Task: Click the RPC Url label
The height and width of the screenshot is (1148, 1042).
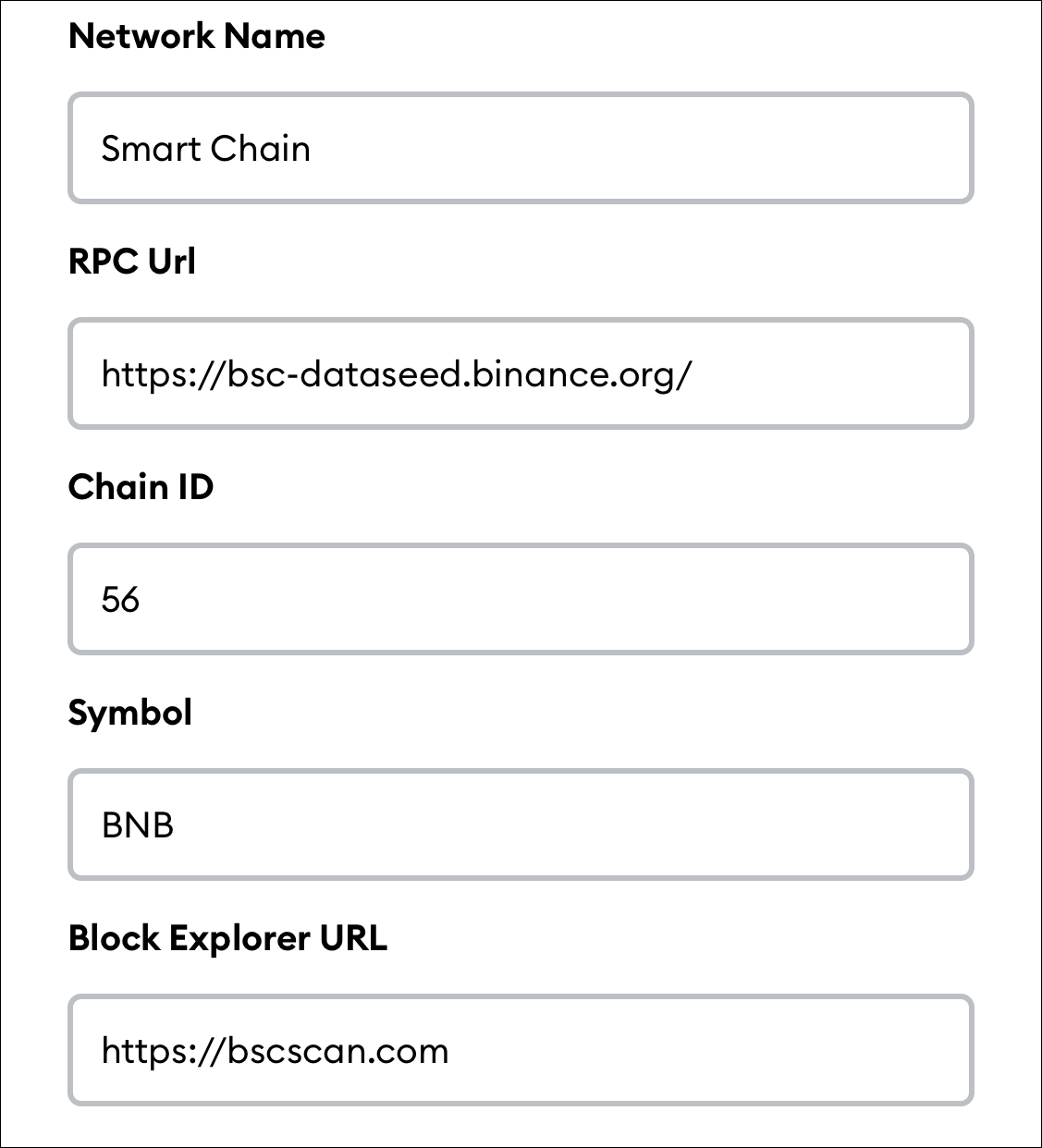Action: tap(132, 262)
